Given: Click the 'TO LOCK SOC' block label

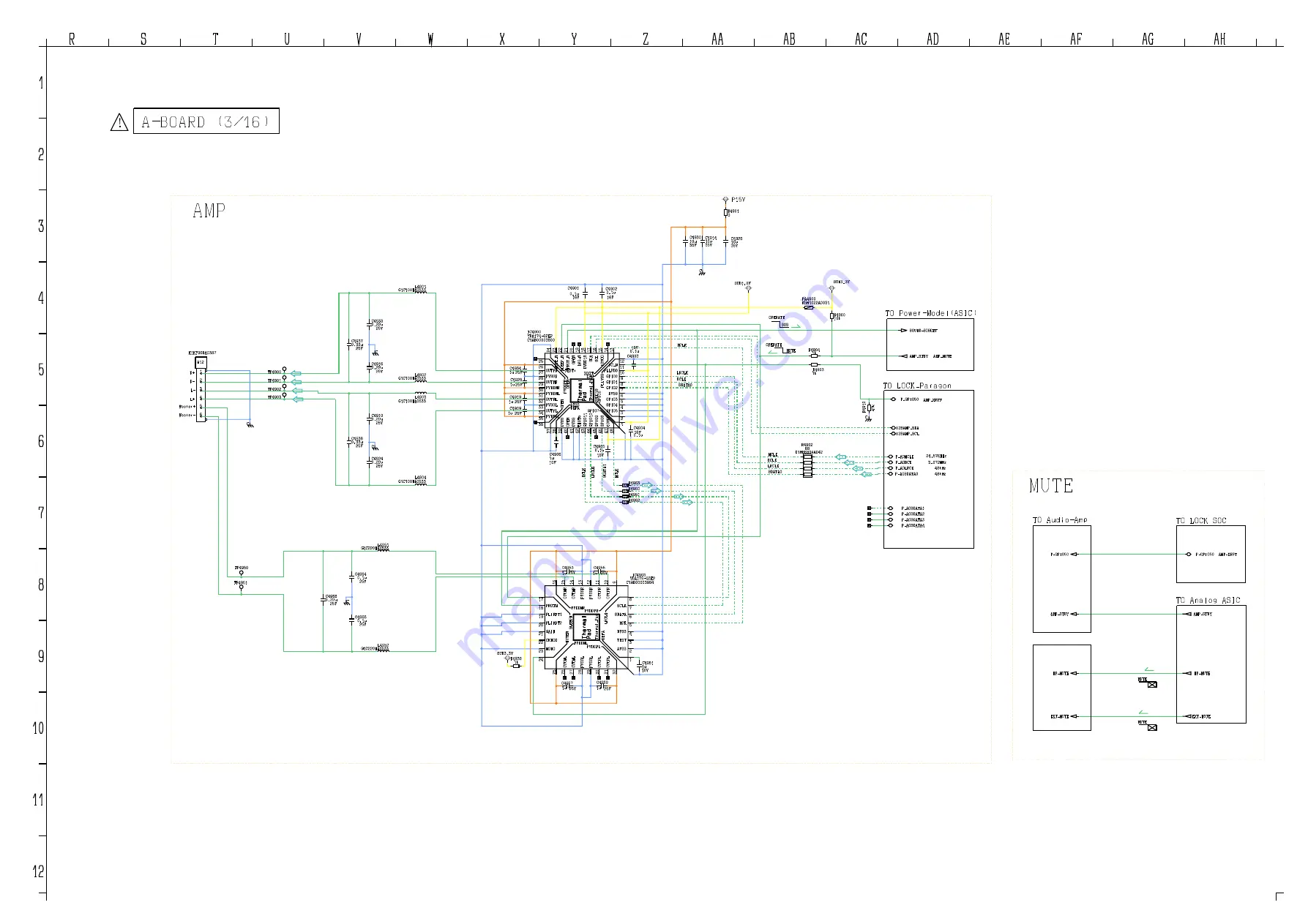Looking at the screenshot, I should (x=1201, y=521).
